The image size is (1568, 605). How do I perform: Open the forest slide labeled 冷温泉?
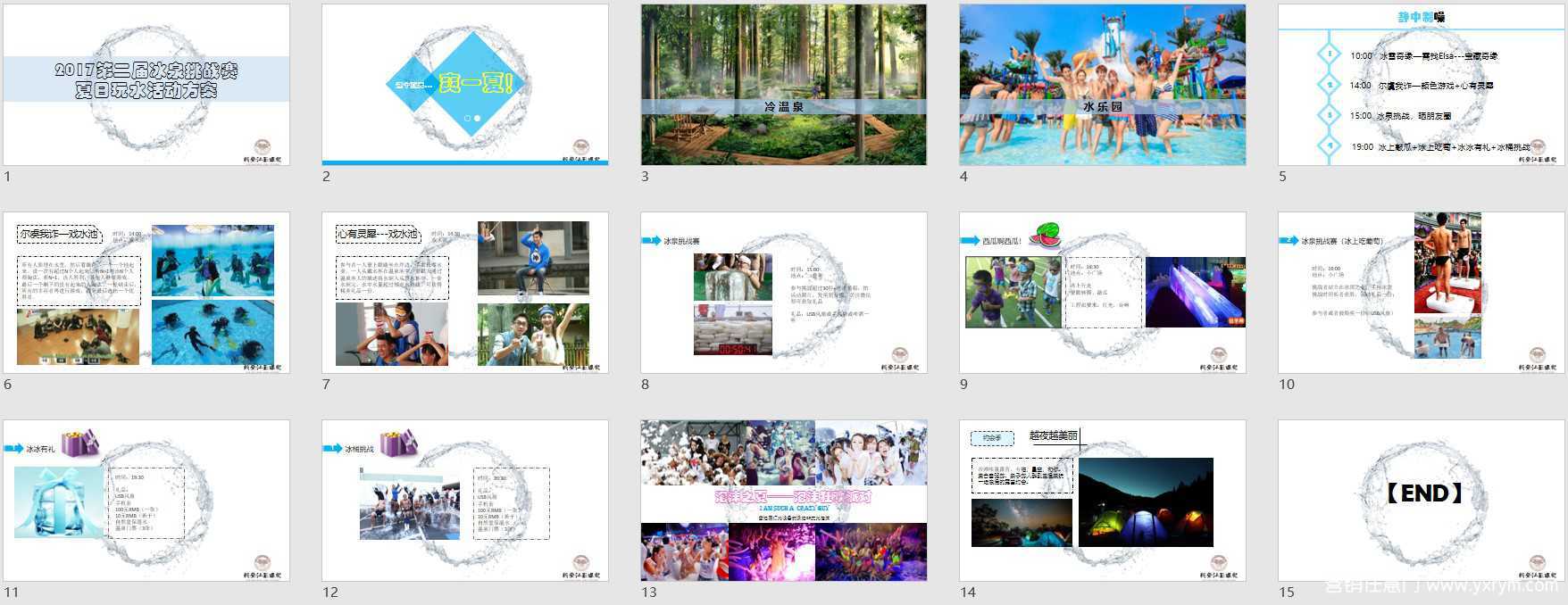[784, 85]
